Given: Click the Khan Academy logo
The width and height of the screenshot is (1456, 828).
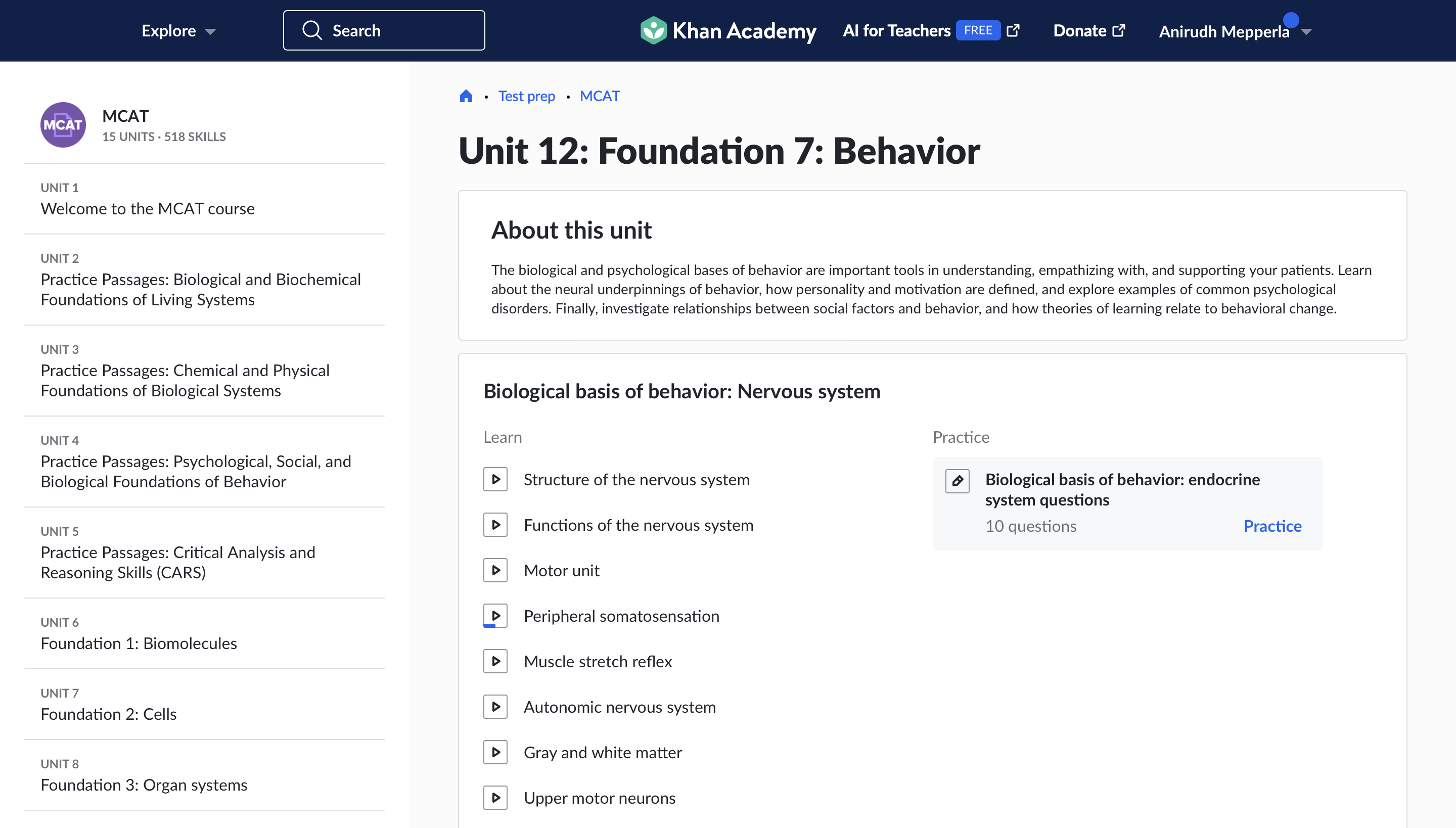Looking at the screenshot, I should [x=728, y=31].
